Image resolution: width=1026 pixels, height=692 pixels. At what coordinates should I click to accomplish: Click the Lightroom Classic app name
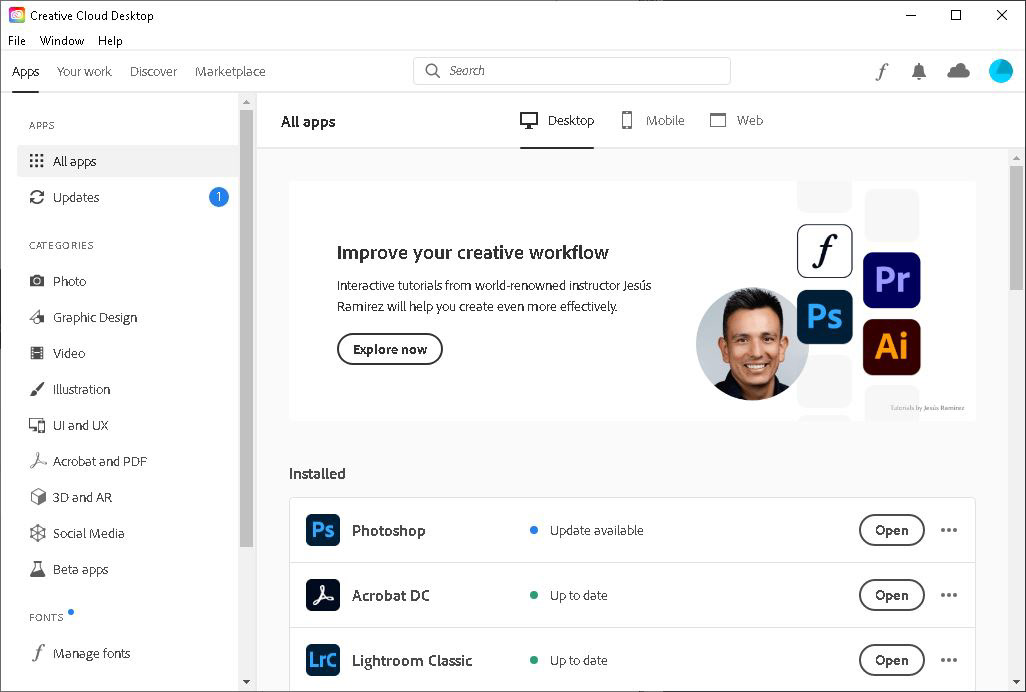click(412, 660)
